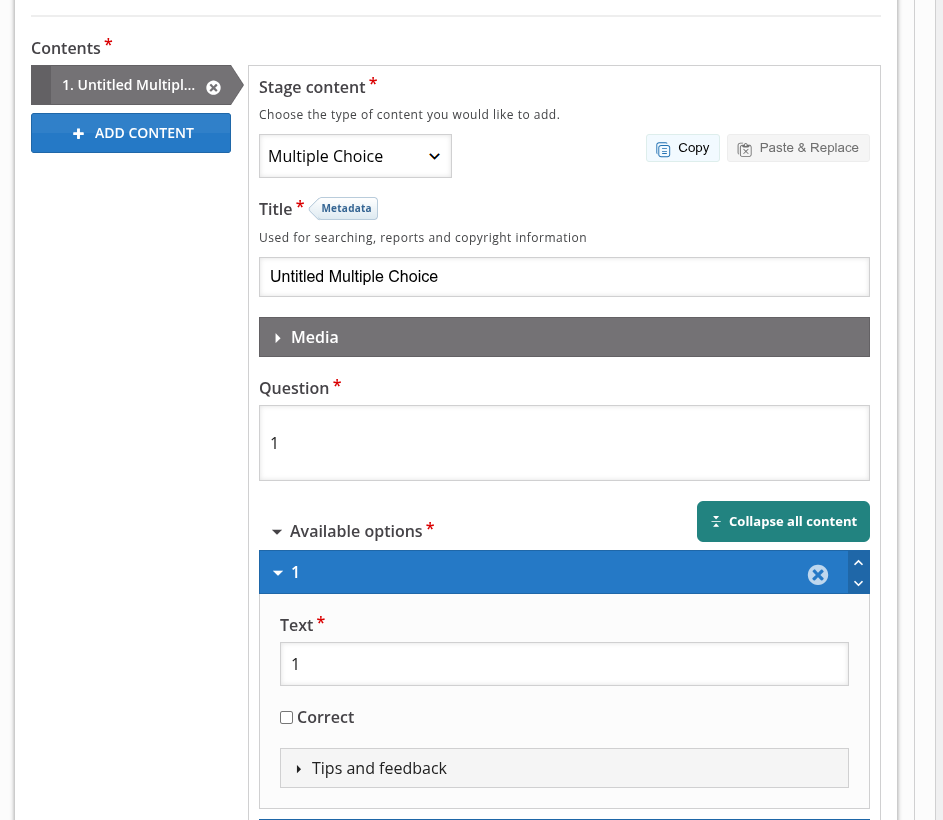Image resolution: width=943 pixels, height=820 pixels.
Task: Edit the option Text input field
Action: (564, 664)
